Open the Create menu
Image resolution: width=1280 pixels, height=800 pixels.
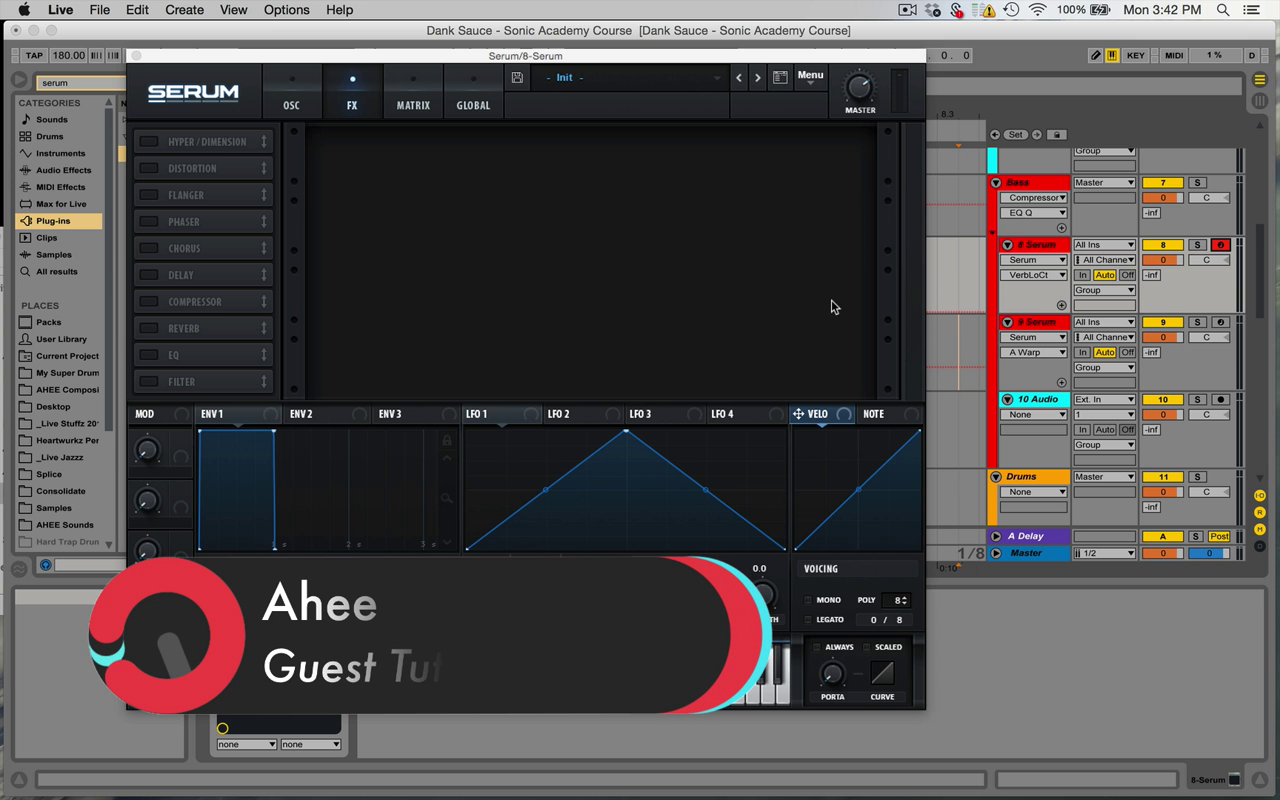tap(184, 10)
